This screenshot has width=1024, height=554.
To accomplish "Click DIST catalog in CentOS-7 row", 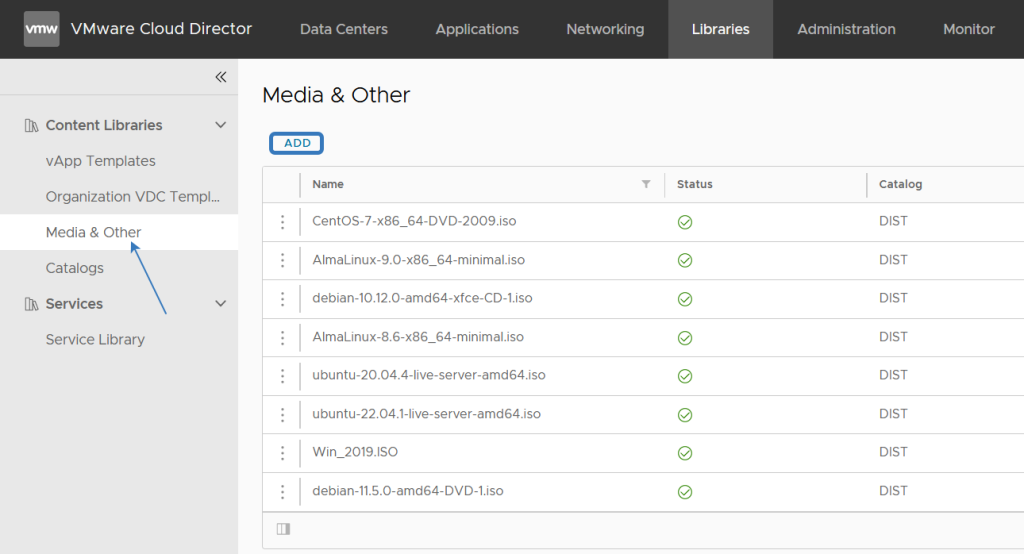I will [x=893, y=221].
